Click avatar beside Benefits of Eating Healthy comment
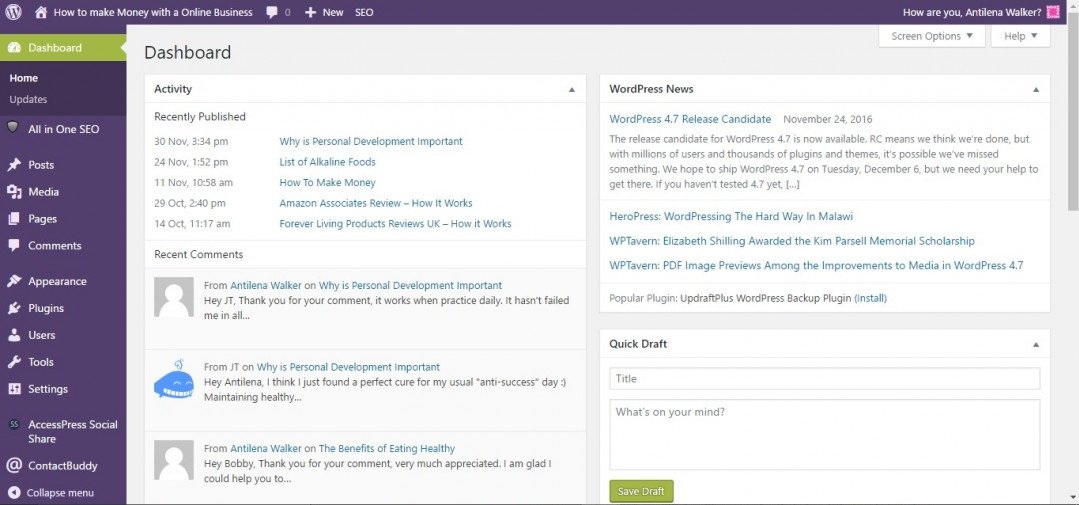 [174, 460]
